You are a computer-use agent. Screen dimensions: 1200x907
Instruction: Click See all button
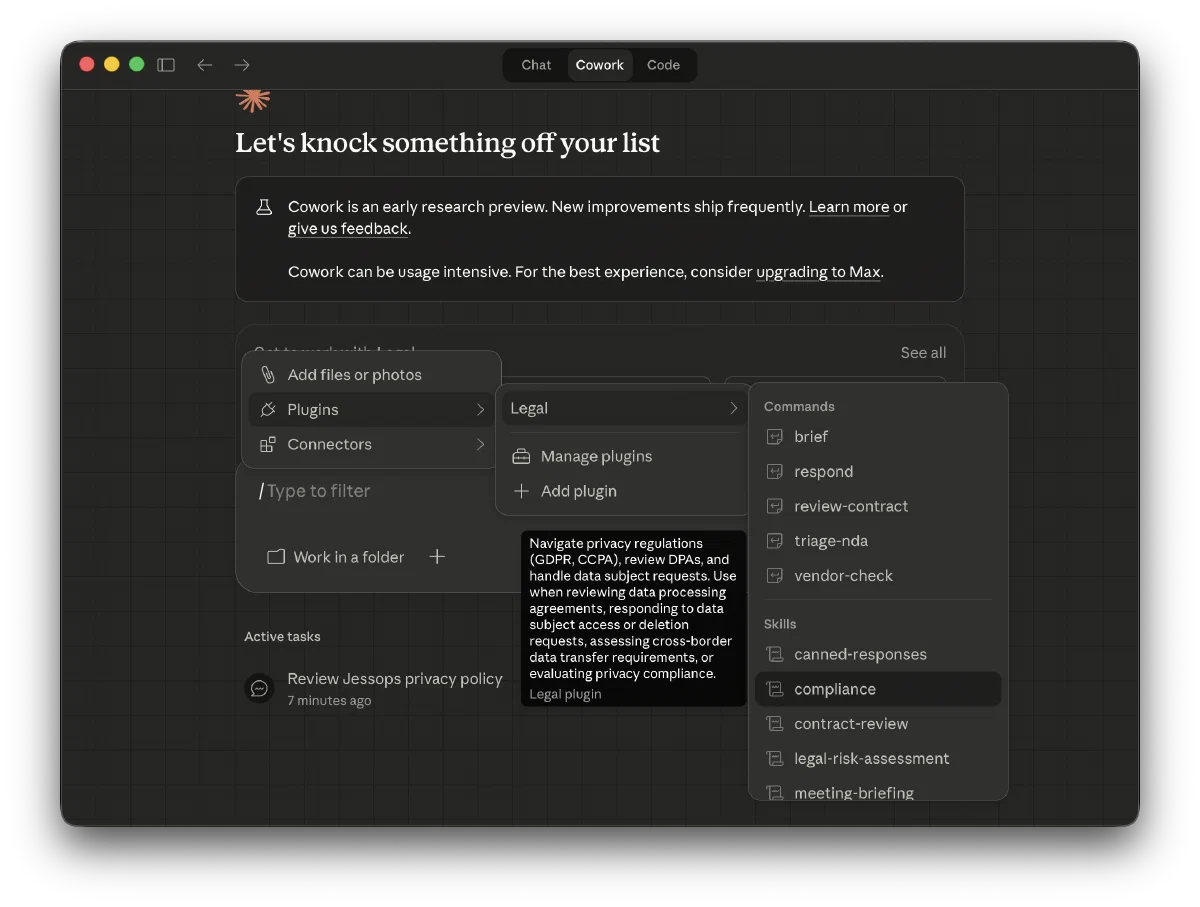click(922, 353)
